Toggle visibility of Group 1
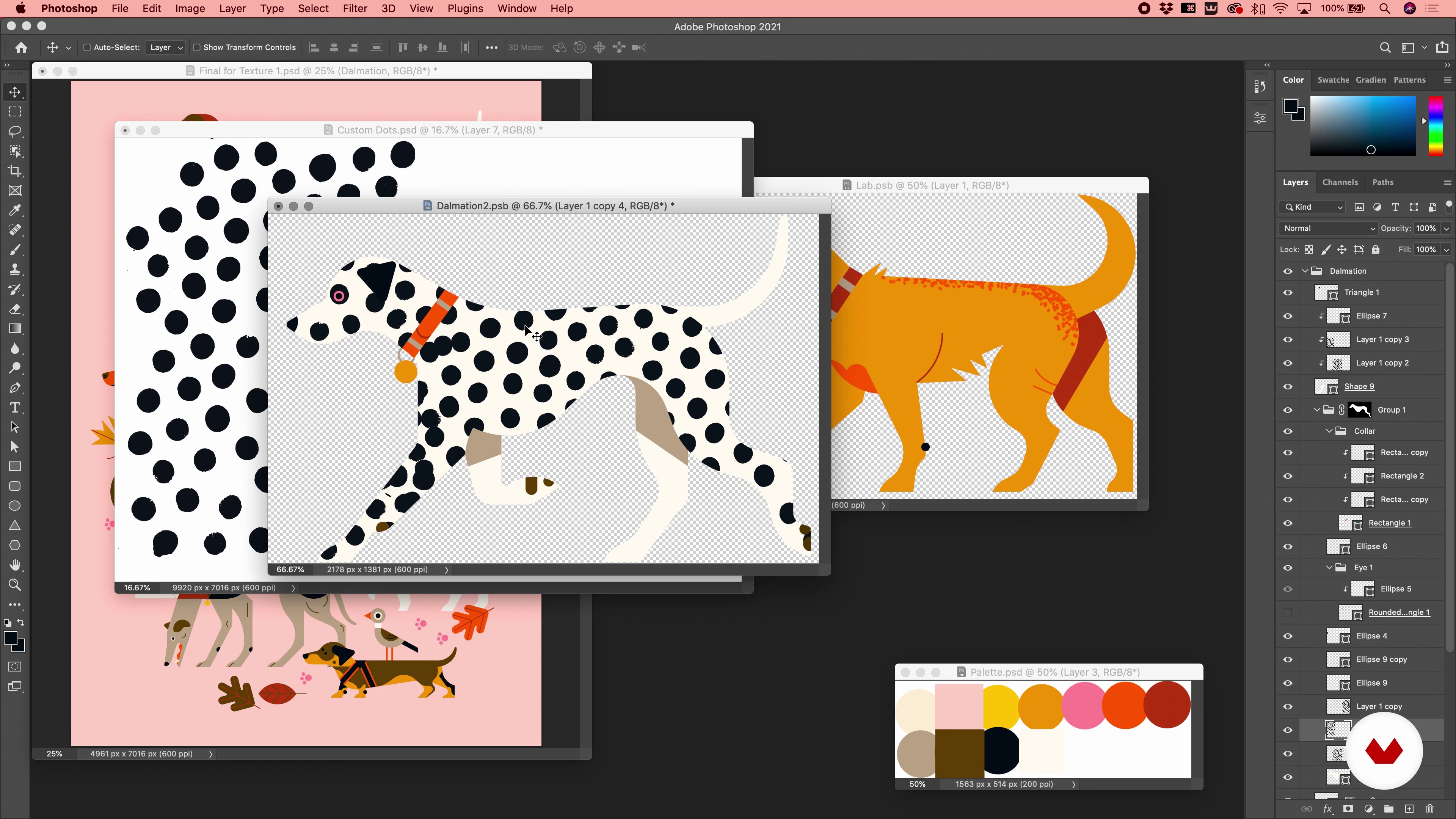Image resolution: width=1456 pixels, height=819 pixels. click(1288, 410)
